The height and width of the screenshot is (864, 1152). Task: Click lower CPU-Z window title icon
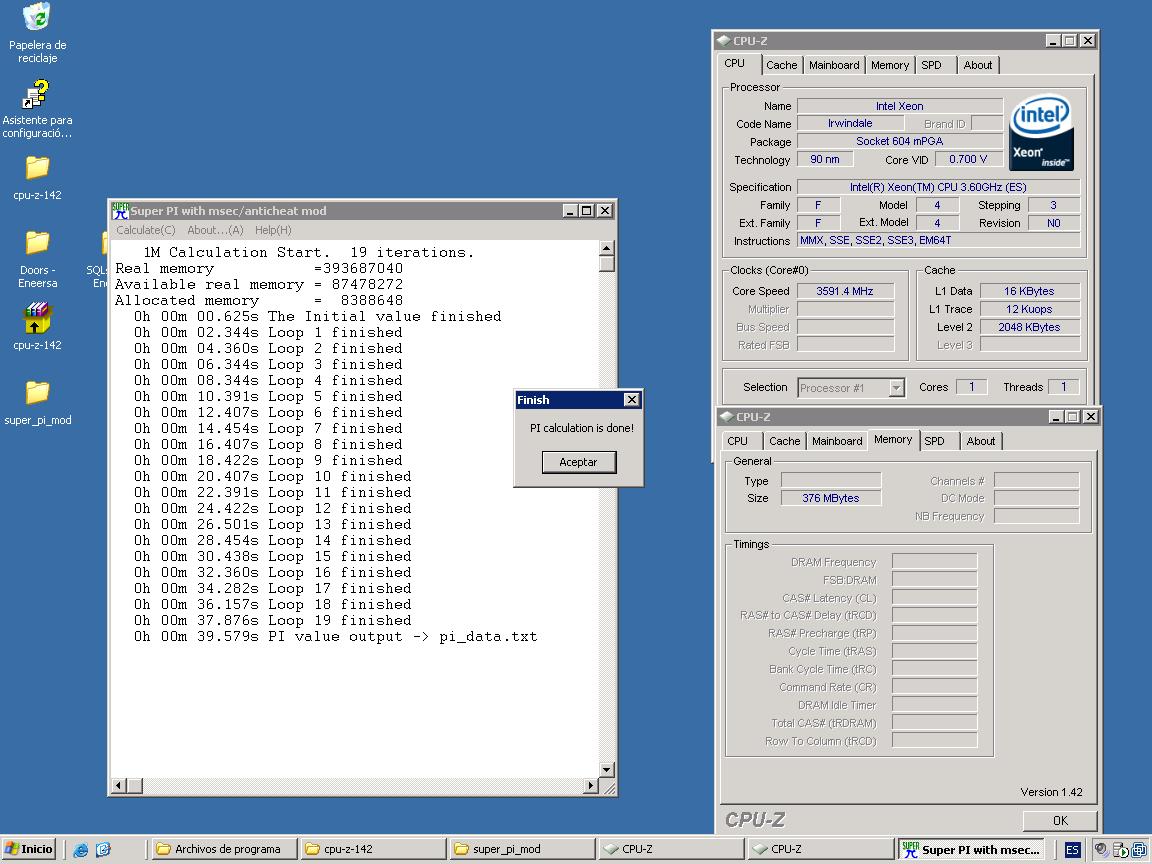coord(727,417)
